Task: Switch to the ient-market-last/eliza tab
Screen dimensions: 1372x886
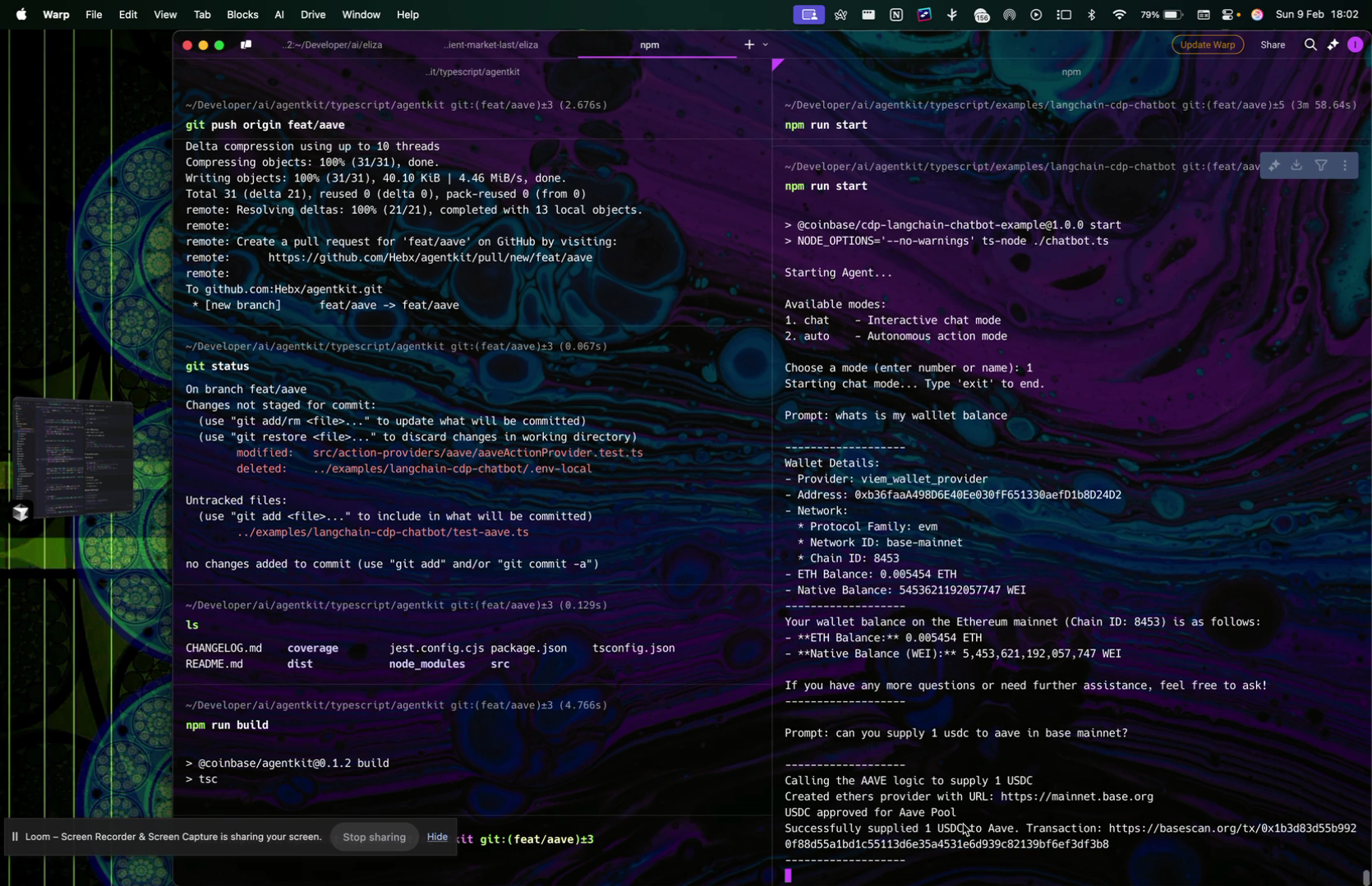Action: tap(490, 44)
